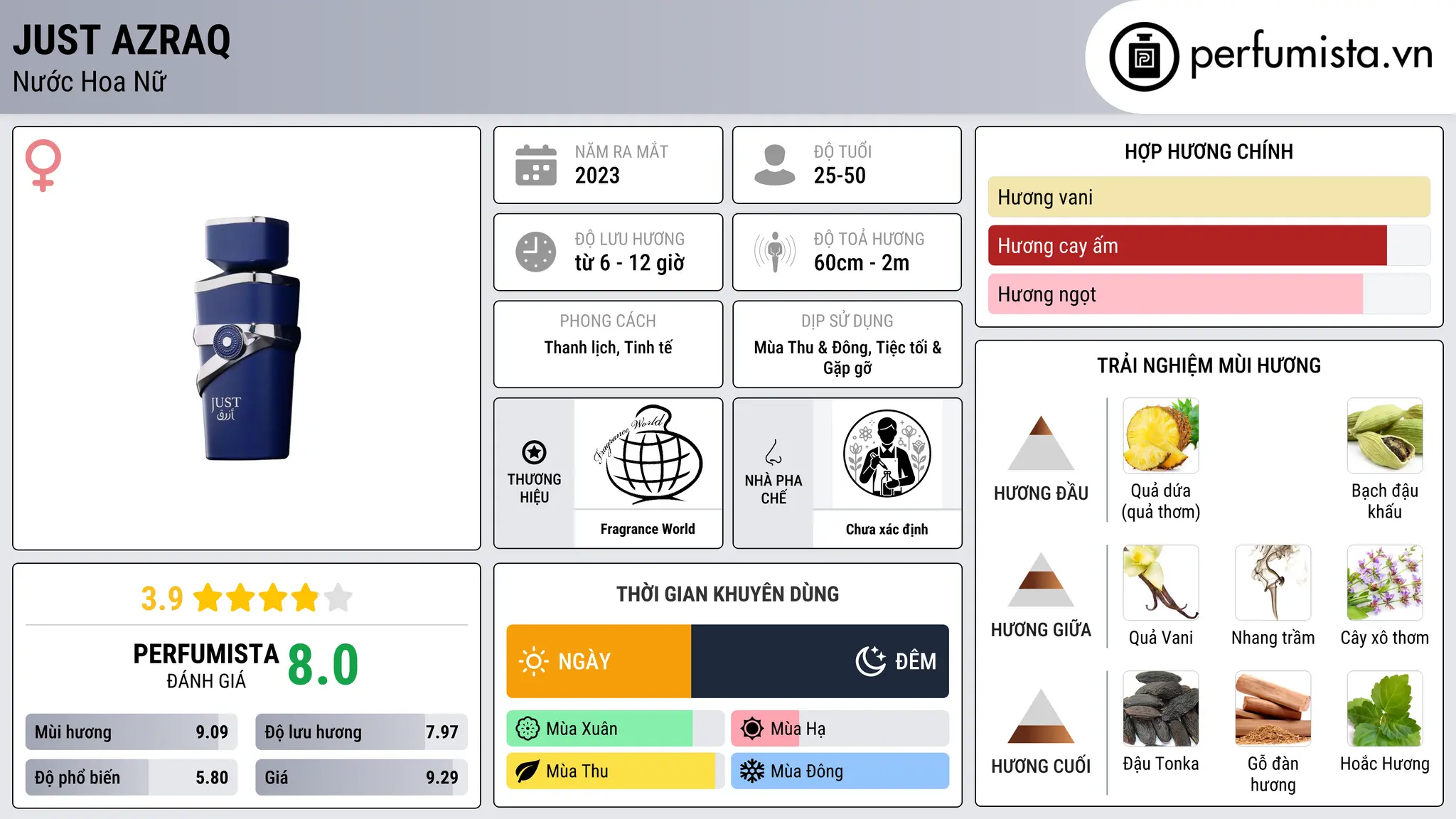Screen dimensions: 1456x819
Task: Click the Mùi hương 9.09 score bar
Action: [x=132, y=732]
